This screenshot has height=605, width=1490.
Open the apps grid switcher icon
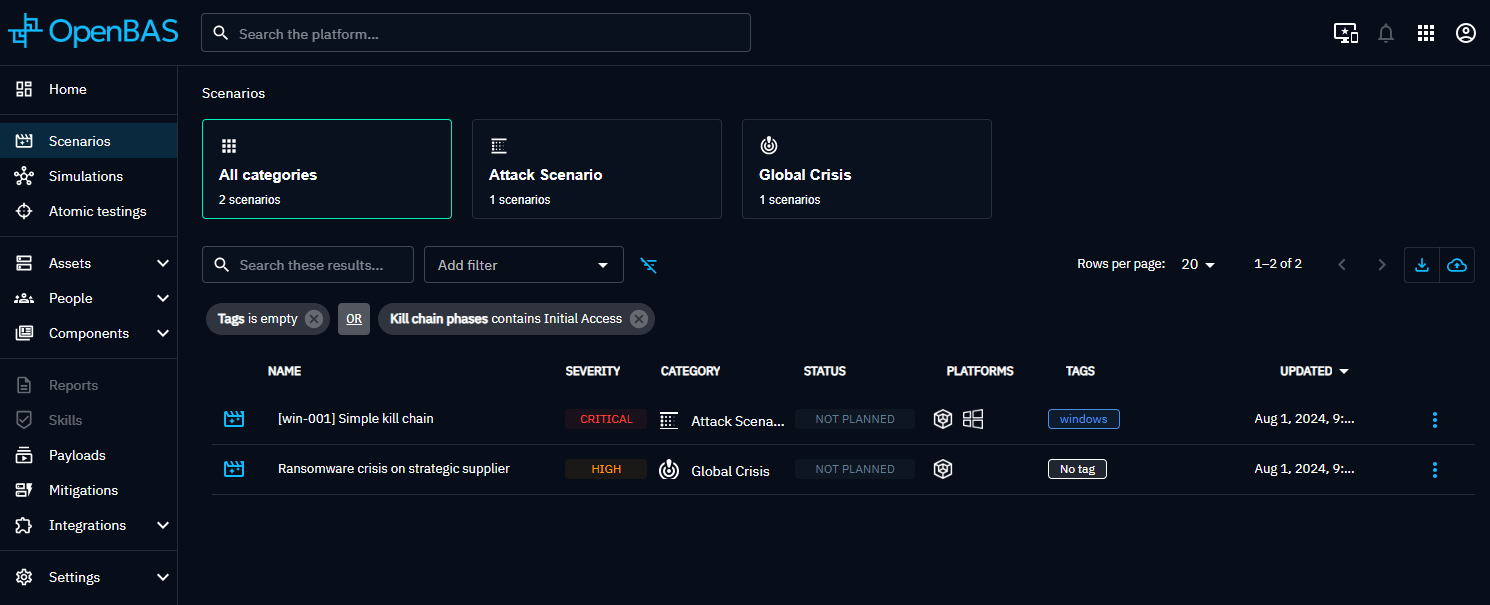point(1426,33)
